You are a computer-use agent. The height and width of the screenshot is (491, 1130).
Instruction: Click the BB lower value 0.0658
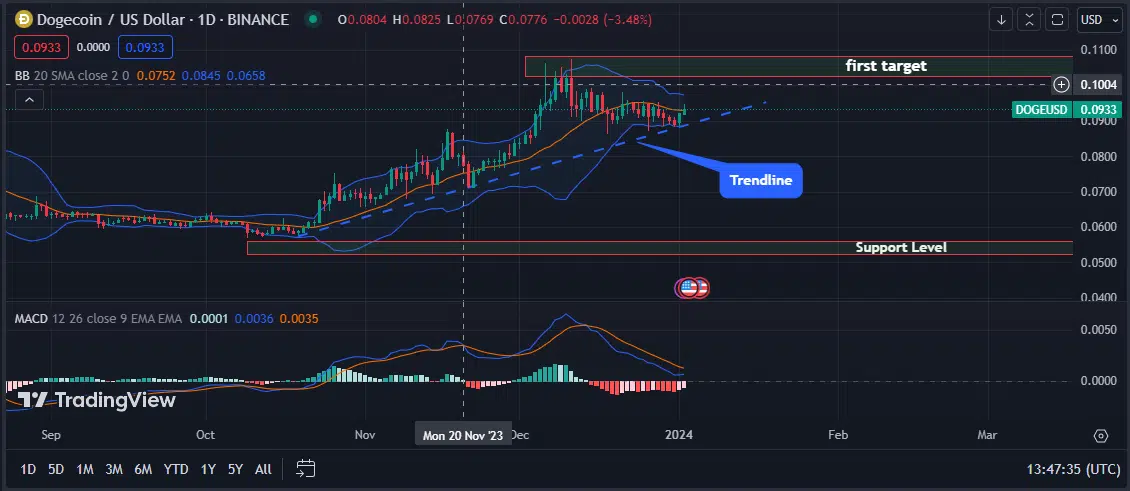pyautogui.click(x=246, y=75)
